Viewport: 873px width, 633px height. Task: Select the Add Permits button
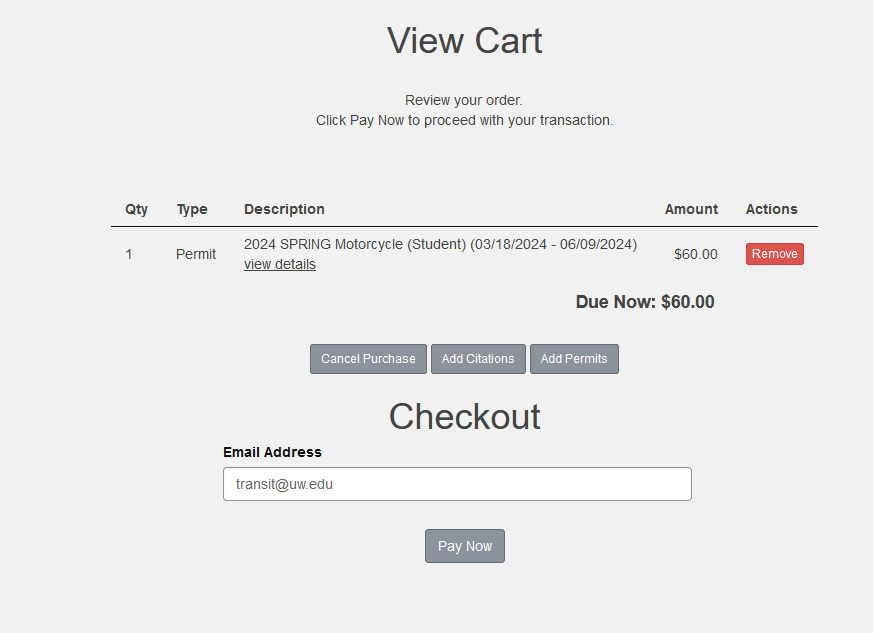click(574, 359)
